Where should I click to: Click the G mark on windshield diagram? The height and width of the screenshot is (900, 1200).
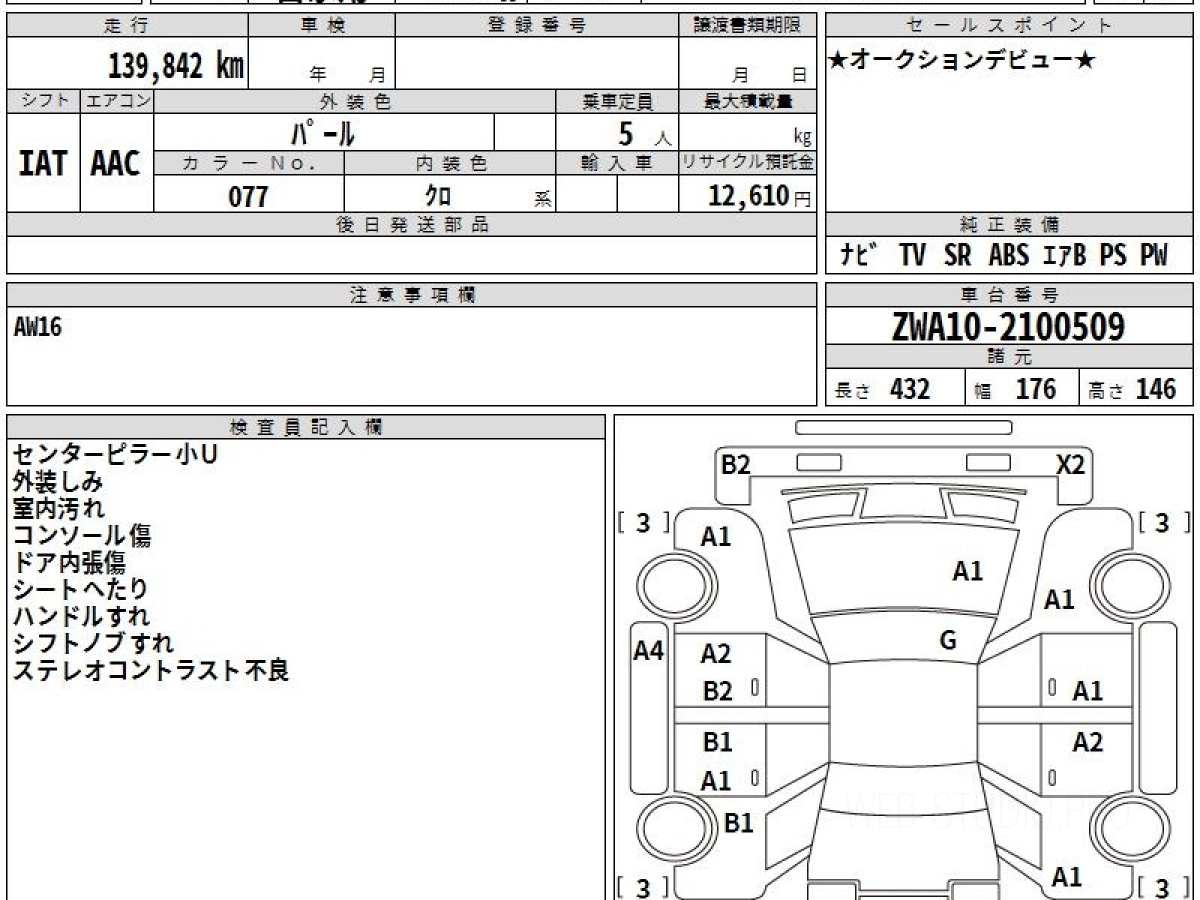tap(948, 641)
